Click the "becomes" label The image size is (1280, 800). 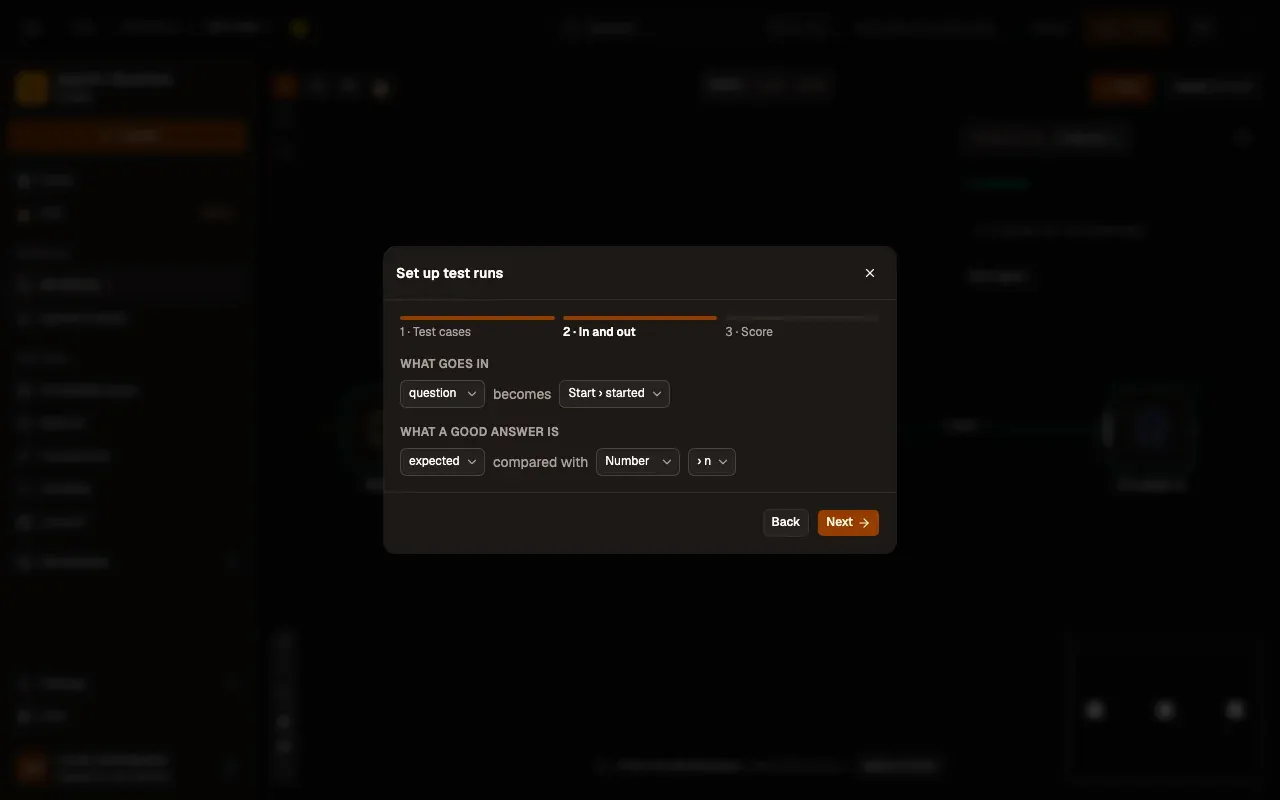click(x=522, y=394)
